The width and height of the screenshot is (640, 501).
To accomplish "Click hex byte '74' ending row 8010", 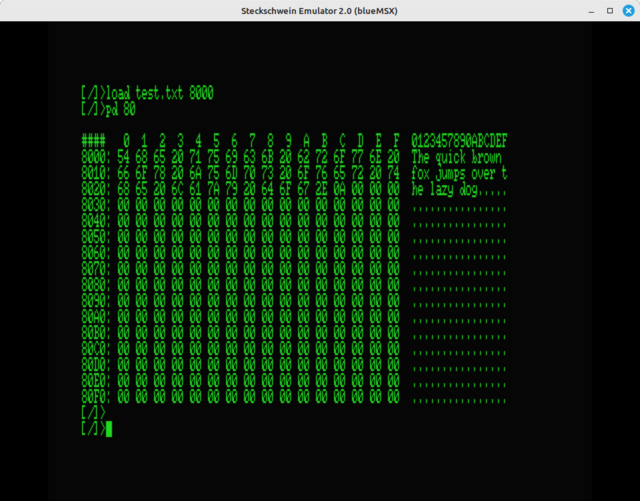I will (393, 173).
